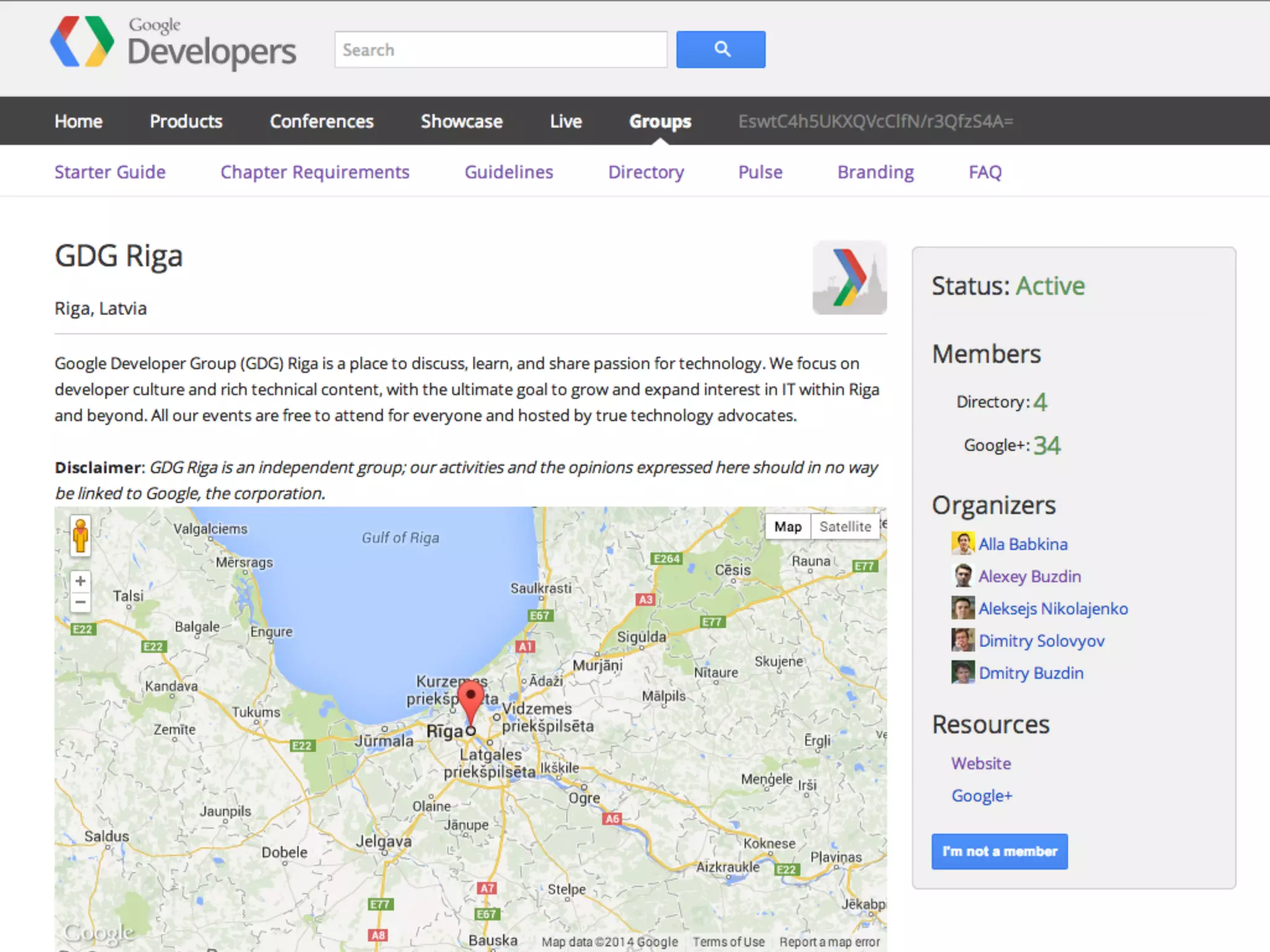The width and height of the screenshot is (1270, 952).
Task: Switch map to Map view
Action: 788,527
